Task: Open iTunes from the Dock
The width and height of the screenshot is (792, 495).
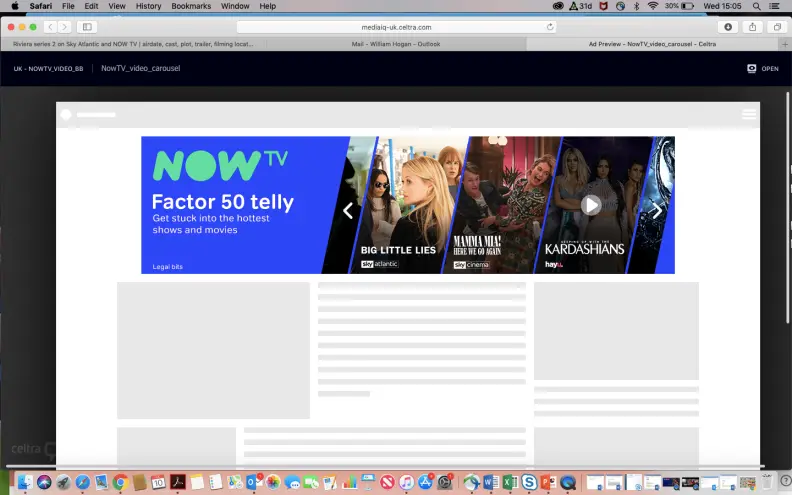Action: [x=407, y=482]
